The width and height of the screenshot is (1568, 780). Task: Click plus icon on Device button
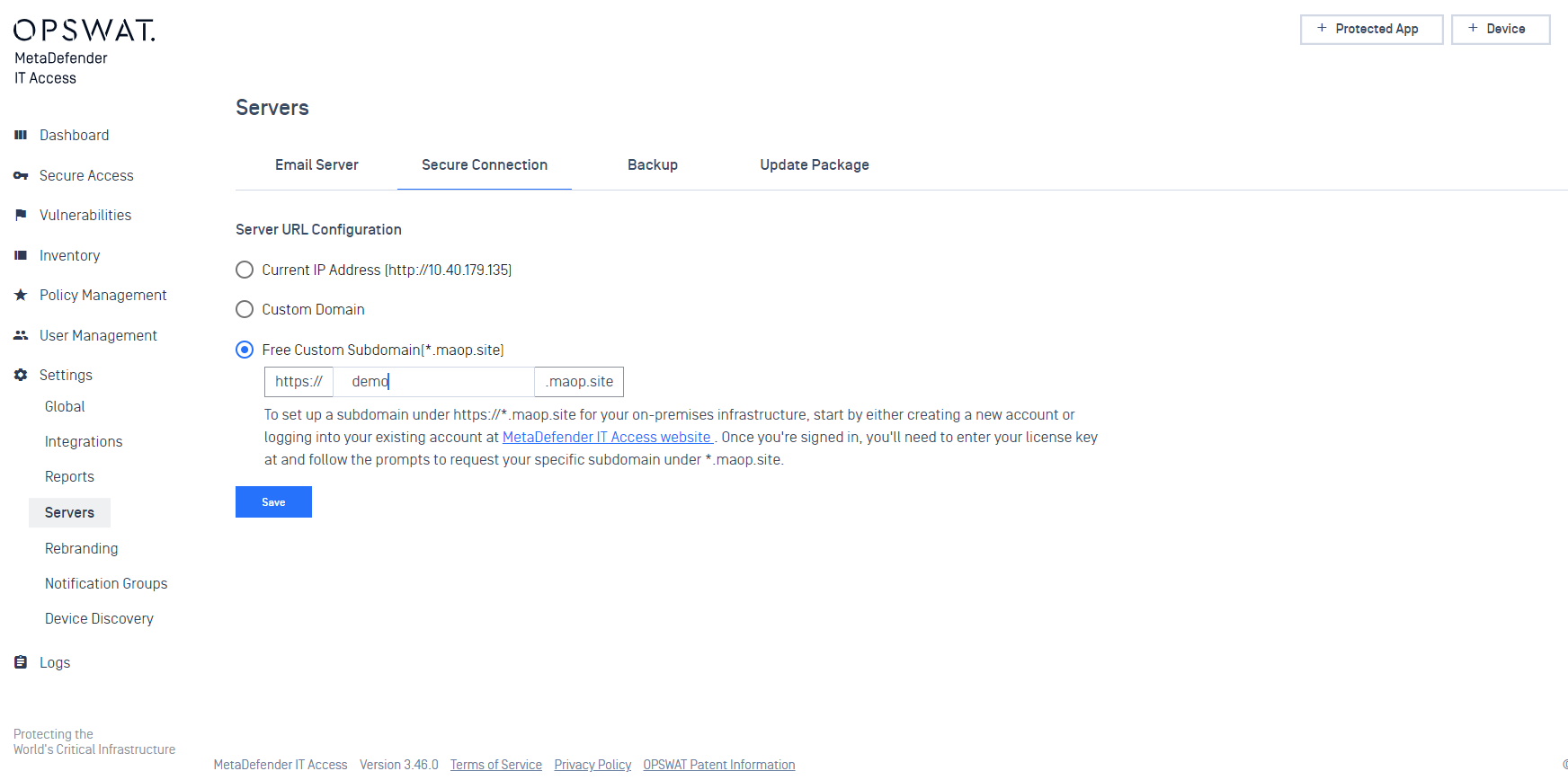click(x=1473, y=28)
